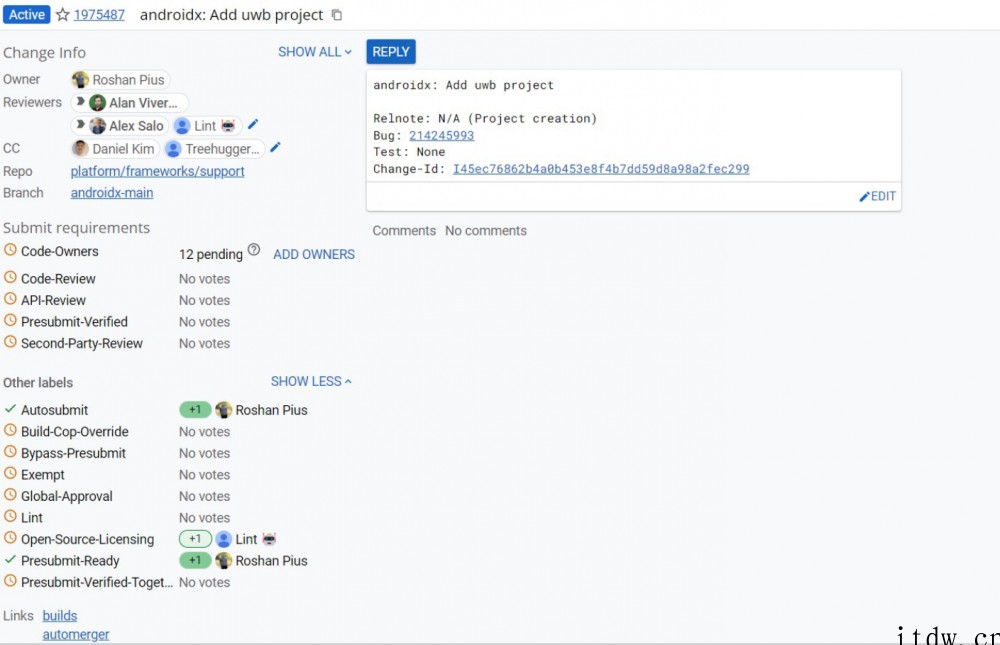Open change number 1975487 link

[99, 15]
